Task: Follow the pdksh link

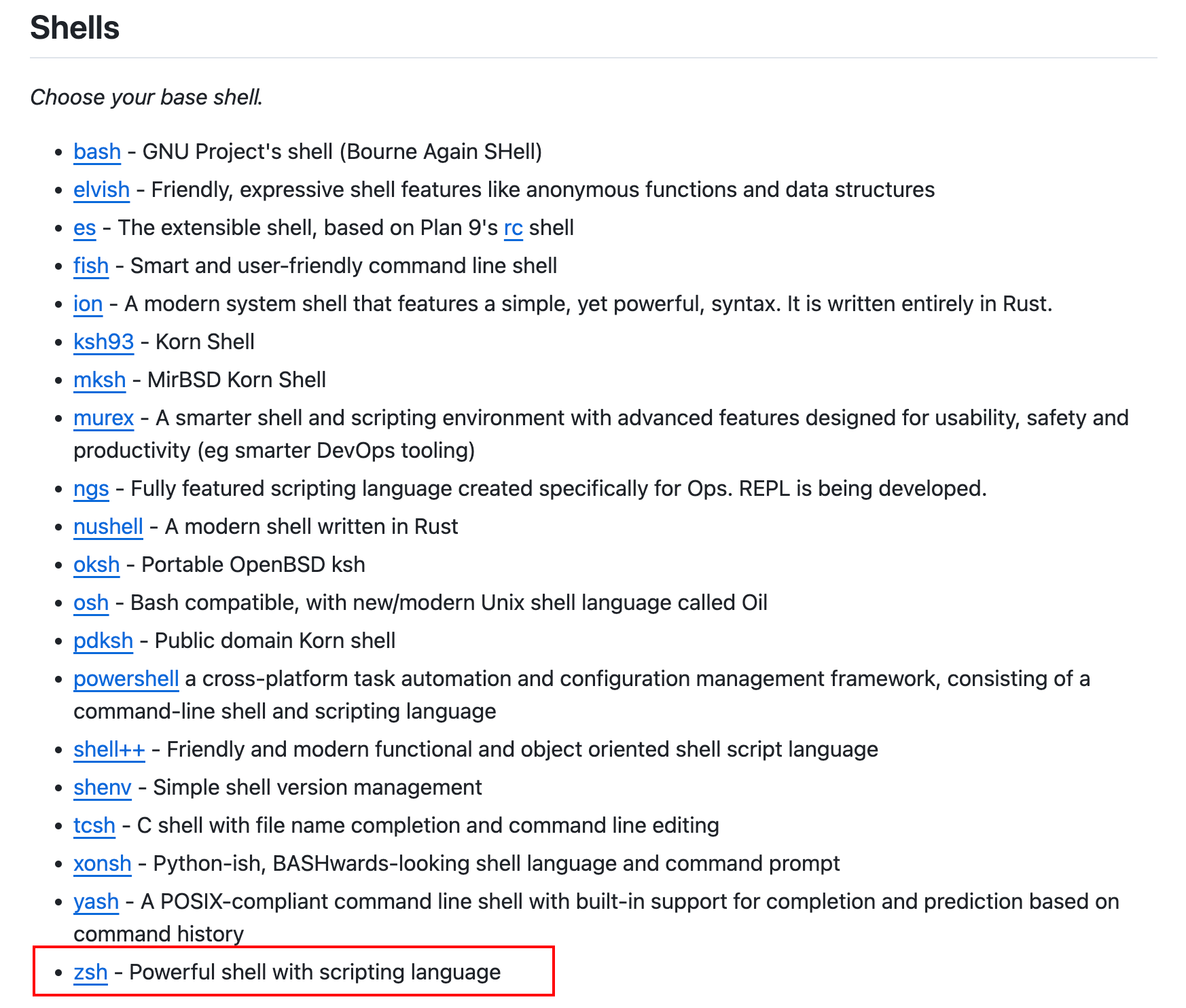Action: pos(103,641)
